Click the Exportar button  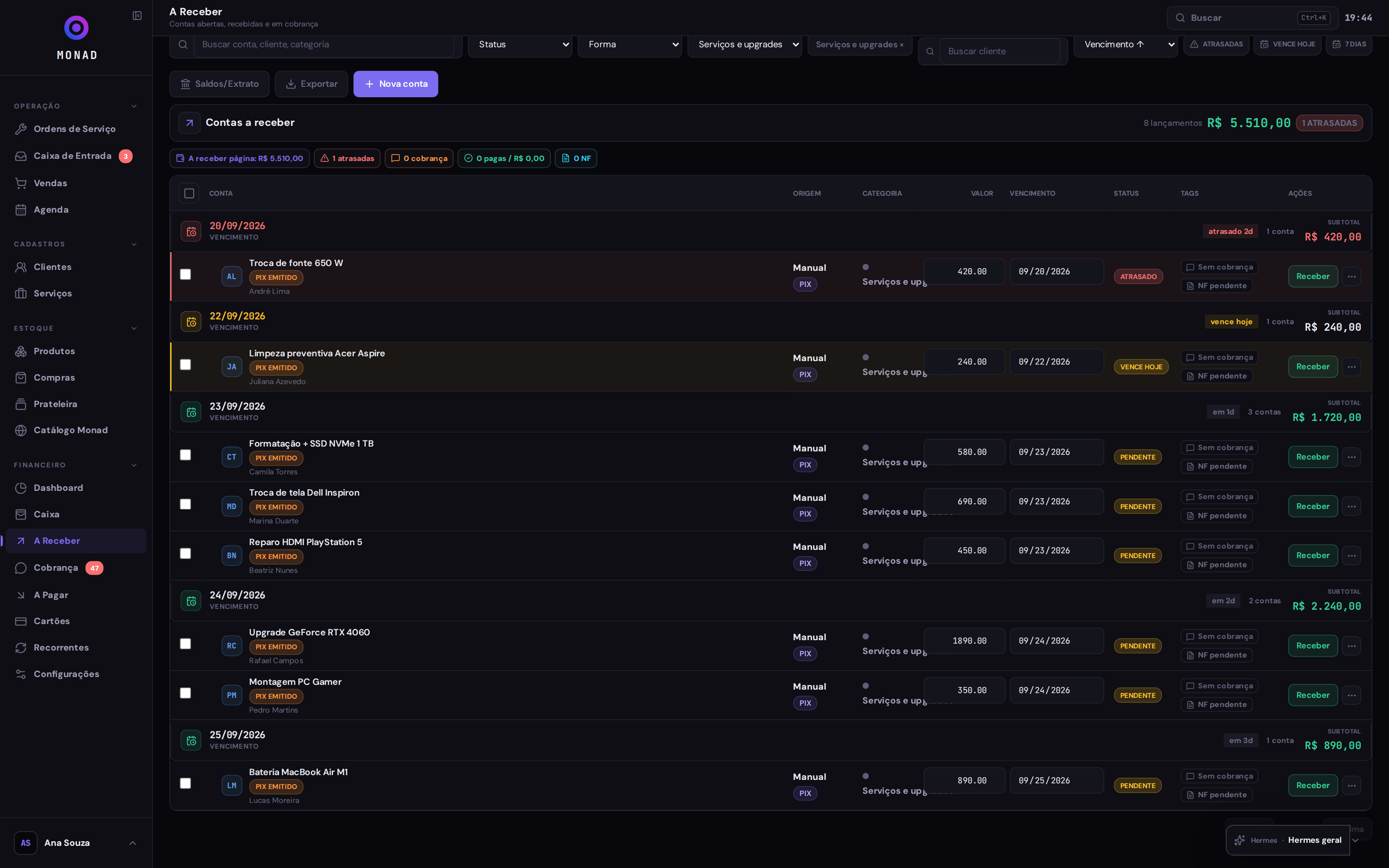311,84
